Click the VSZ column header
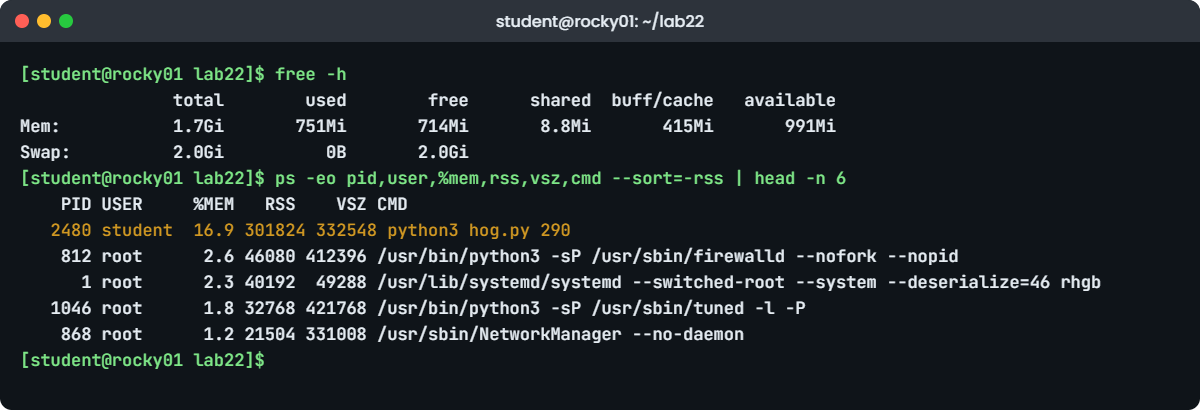This screenshot has height=410, width=1200. click(351, 205)
